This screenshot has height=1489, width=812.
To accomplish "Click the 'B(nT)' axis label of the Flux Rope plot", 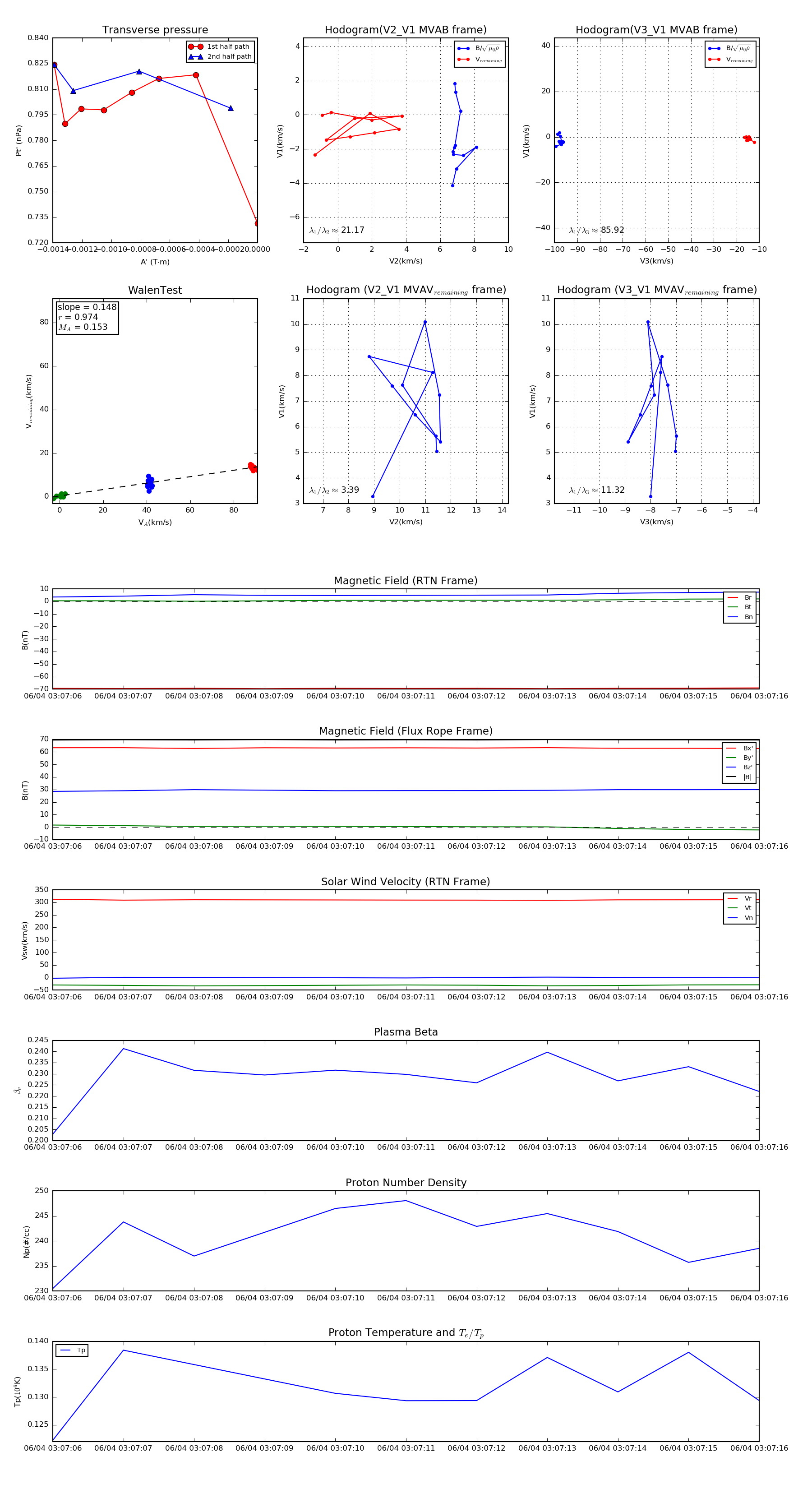I will [x=25, y=790].
